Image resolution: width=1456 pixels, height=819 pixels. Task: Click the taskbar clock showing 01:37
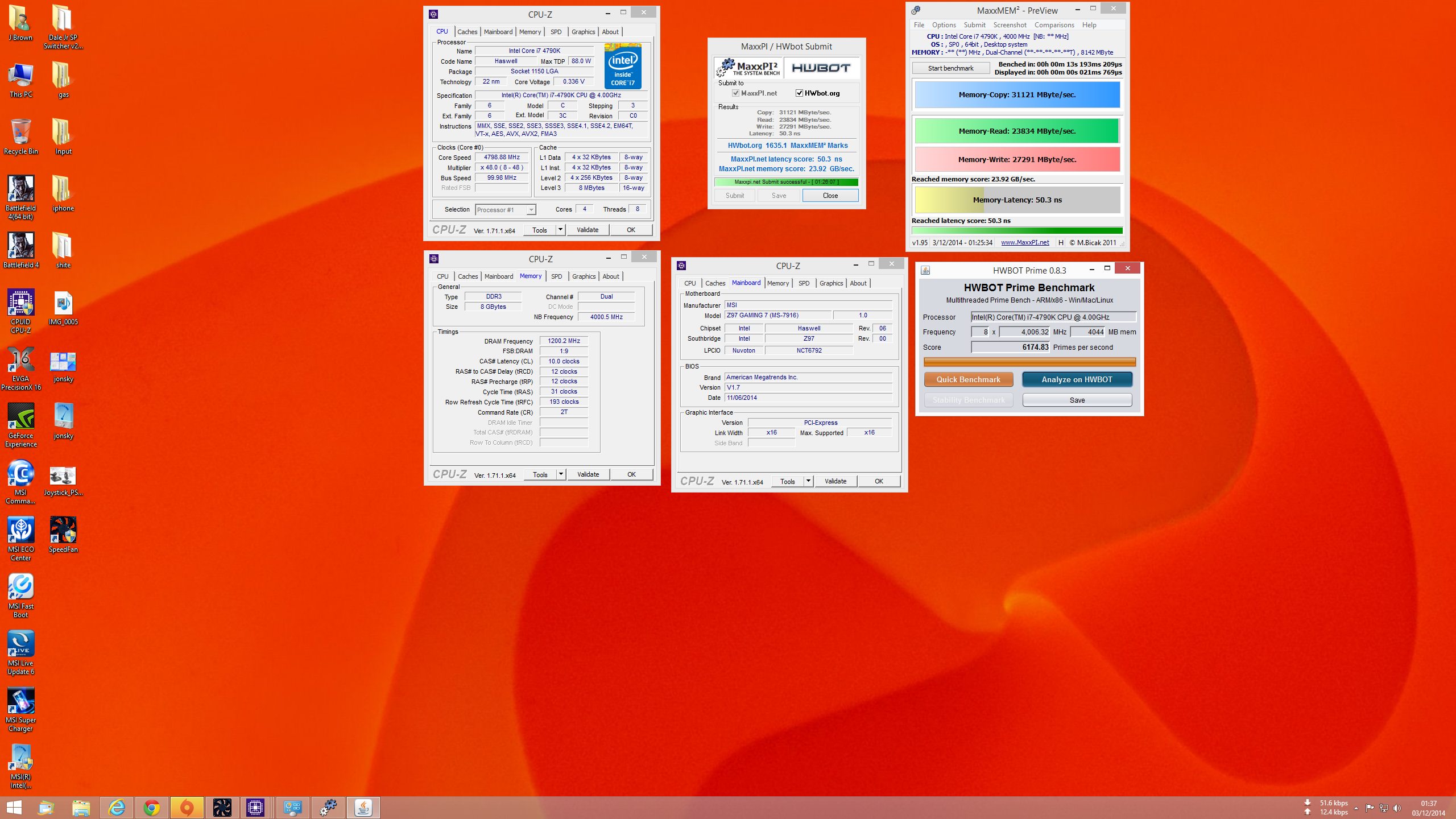(x=1428, y=808)
